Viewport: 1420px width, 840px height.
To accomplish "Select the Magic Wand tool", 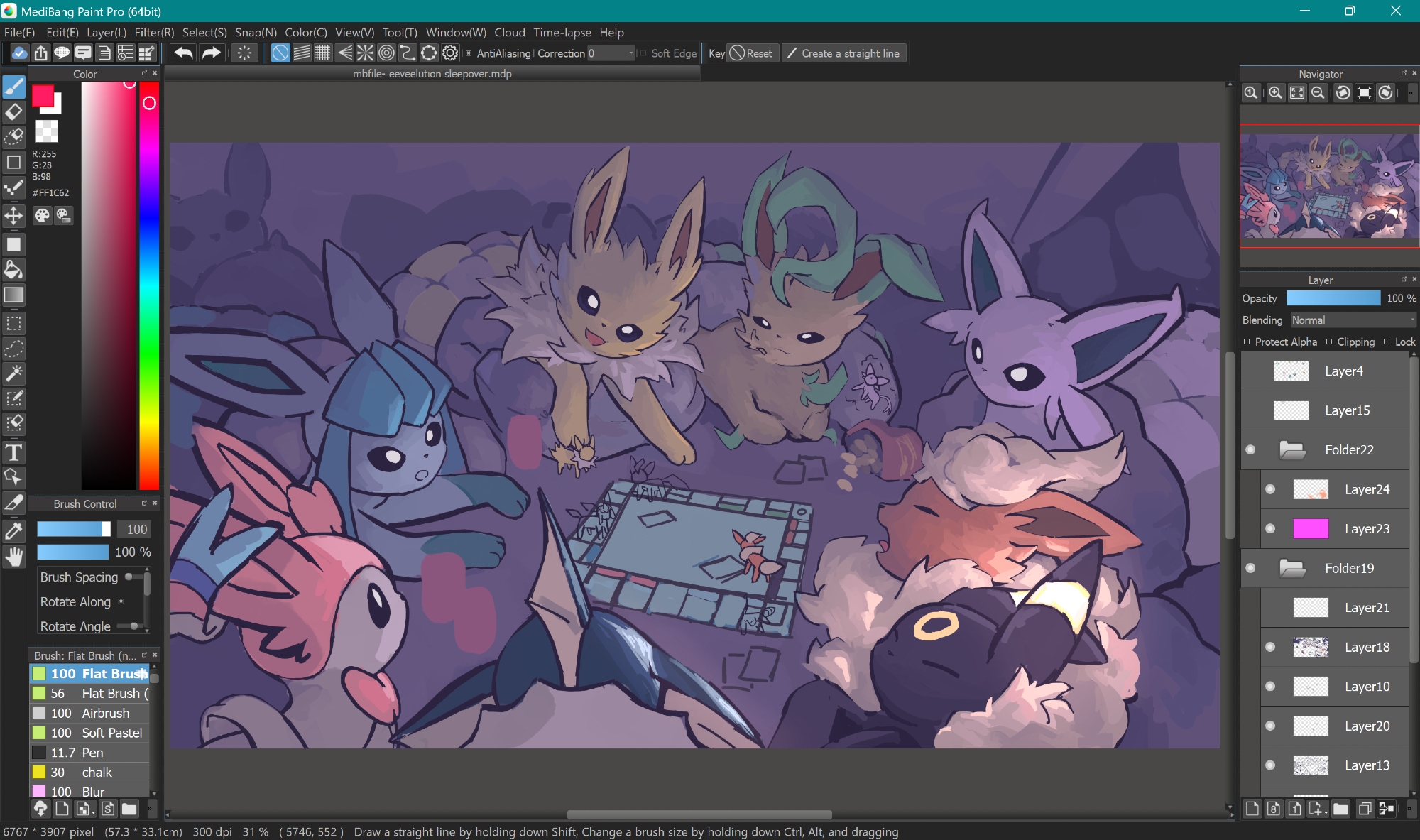I will (13, 373).
